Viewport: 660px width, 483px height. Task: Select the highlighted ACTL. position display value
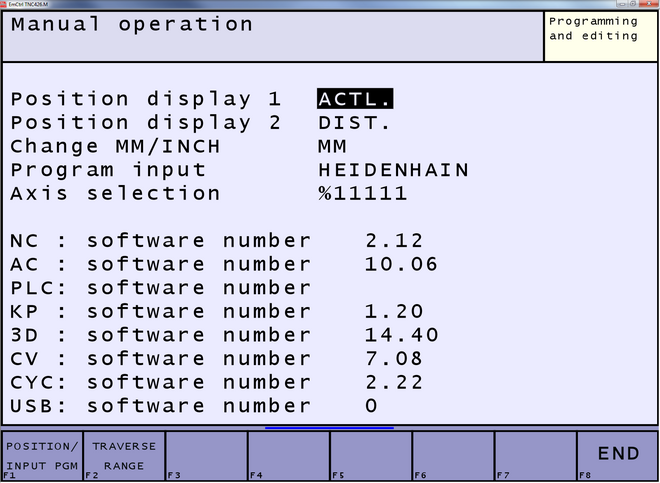355,99
